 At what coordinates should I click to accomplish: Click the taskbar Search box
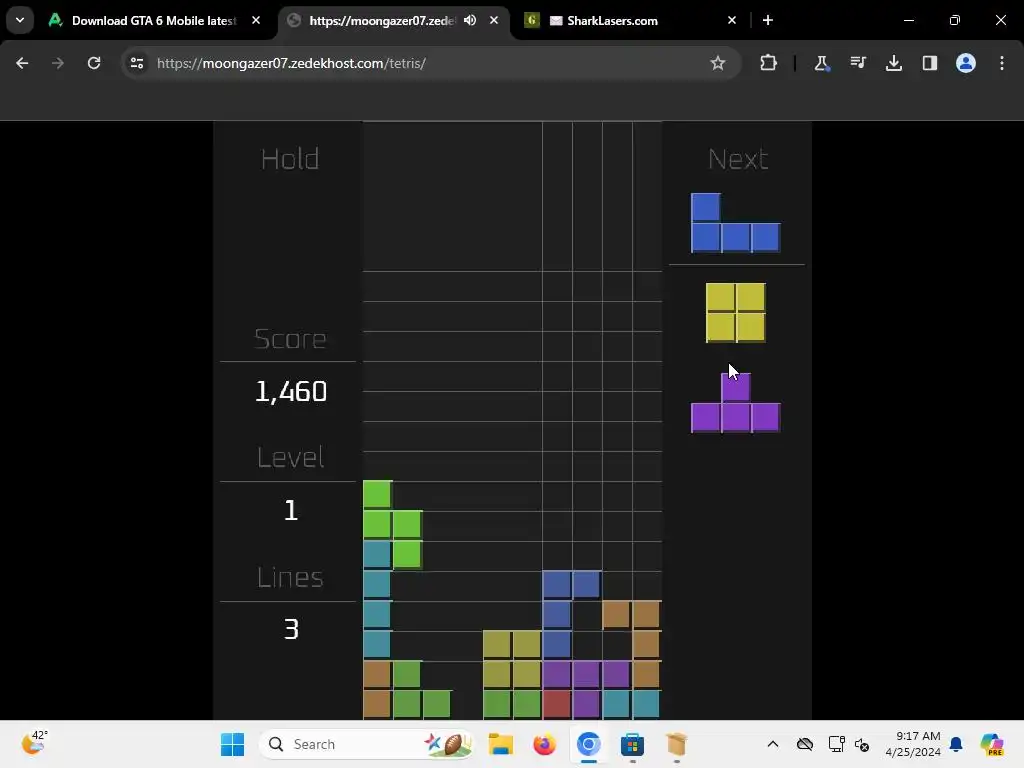[366, 744]
